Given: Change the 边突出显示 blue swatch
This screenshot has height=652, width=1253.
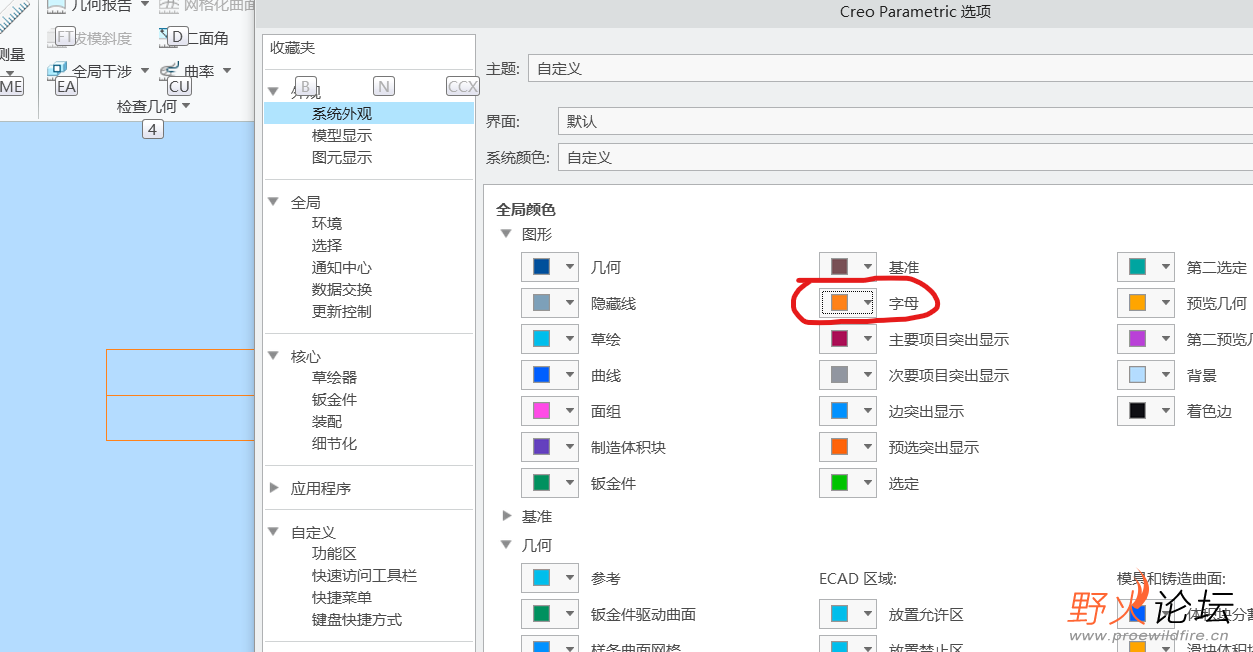Looking at the screenshot, I should pyautogui.click(x=847, y=411).
